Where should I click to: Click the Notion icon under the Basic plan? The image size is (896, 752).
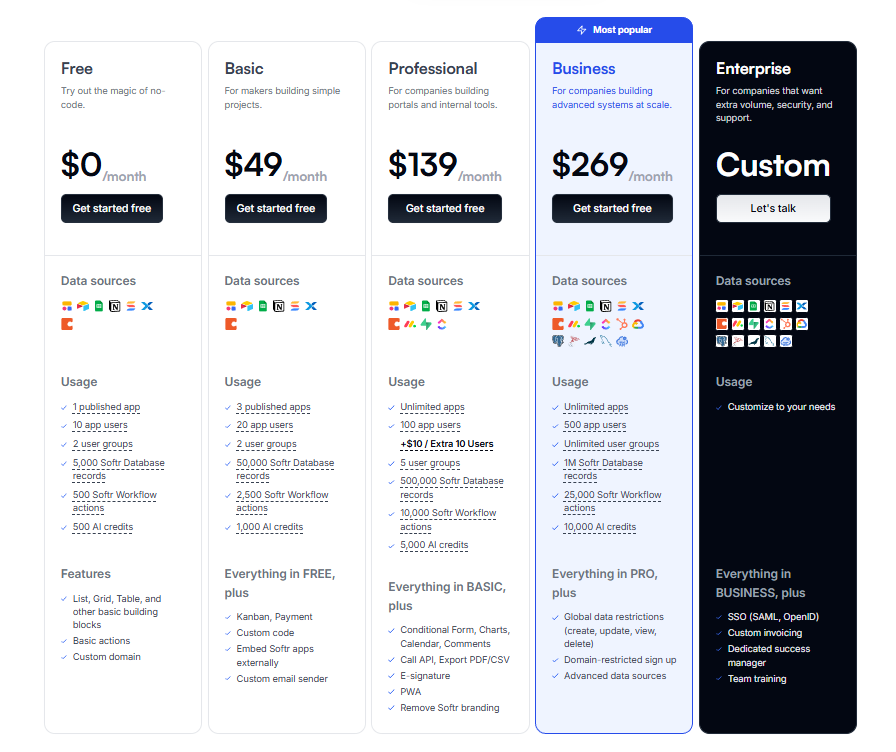(278, 305)
